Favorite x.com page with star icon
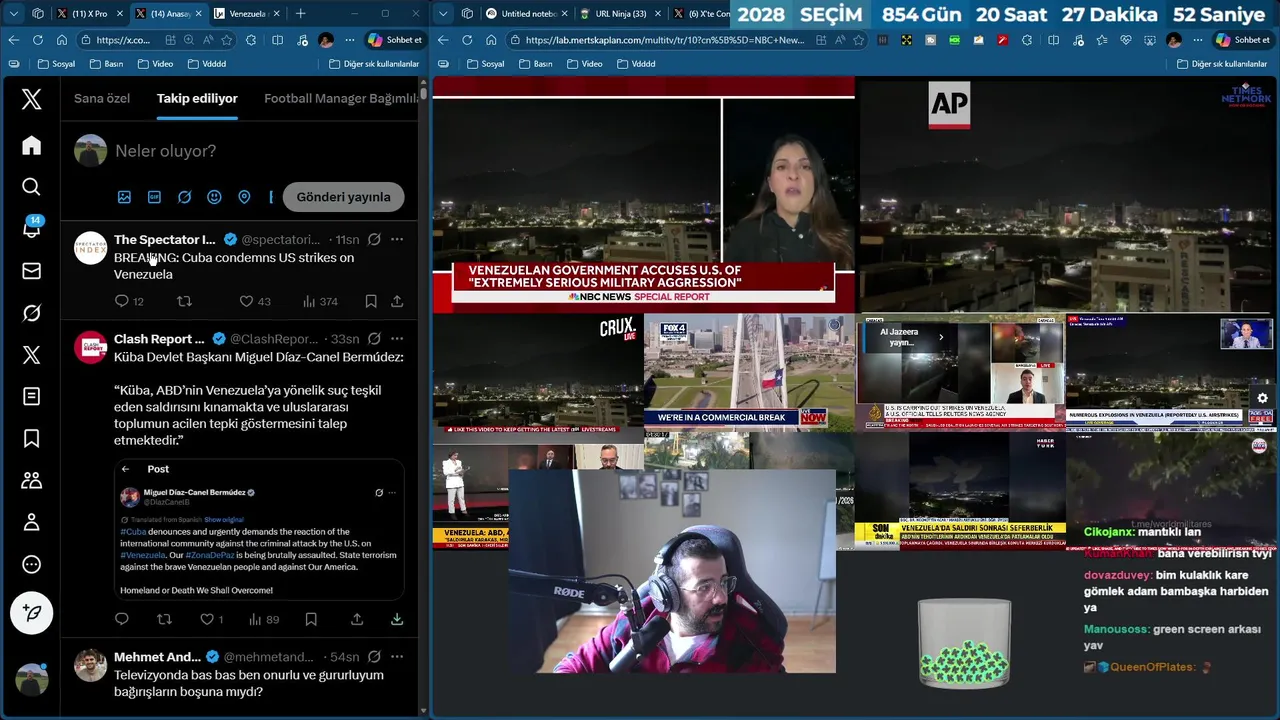The width and height of the screenshot is (1280, 720). pyautogui.click(x=227, y=40)
